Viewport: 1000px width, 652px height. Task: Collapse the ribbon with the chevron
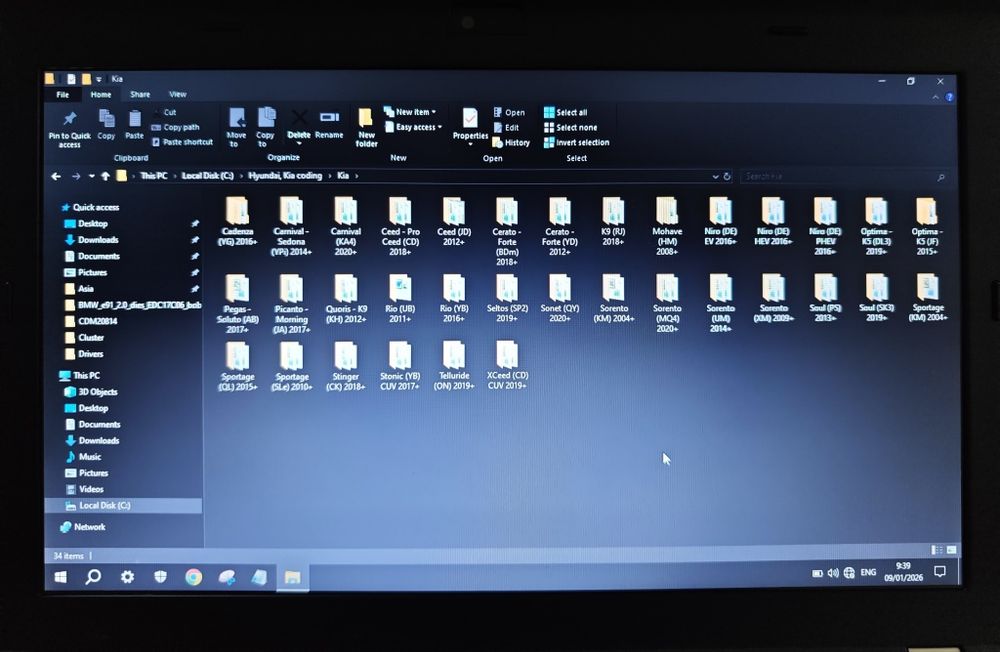(936, 97)
